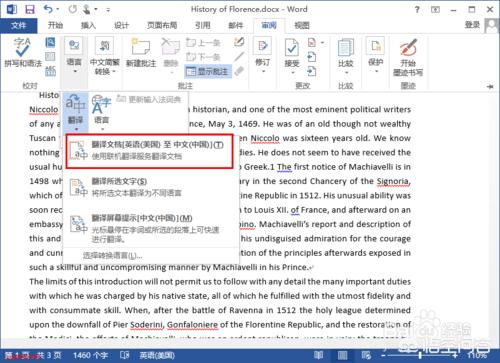Open 比较 compare documents dropdown
The image size is (500, 363).
coord(346,56)
